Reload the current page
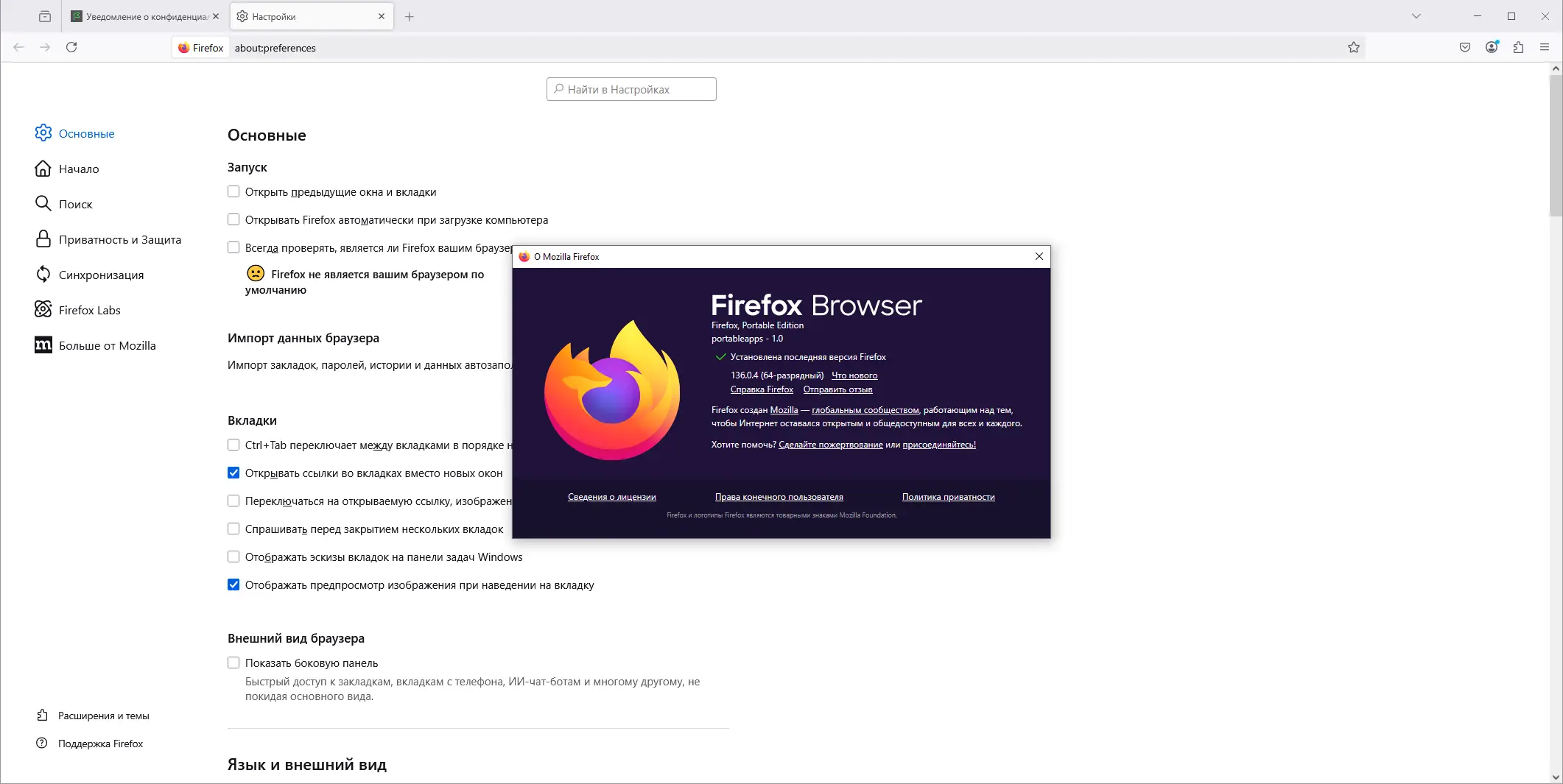The image size is (1563, 784). pyautogui.click(x=71, y=47)
